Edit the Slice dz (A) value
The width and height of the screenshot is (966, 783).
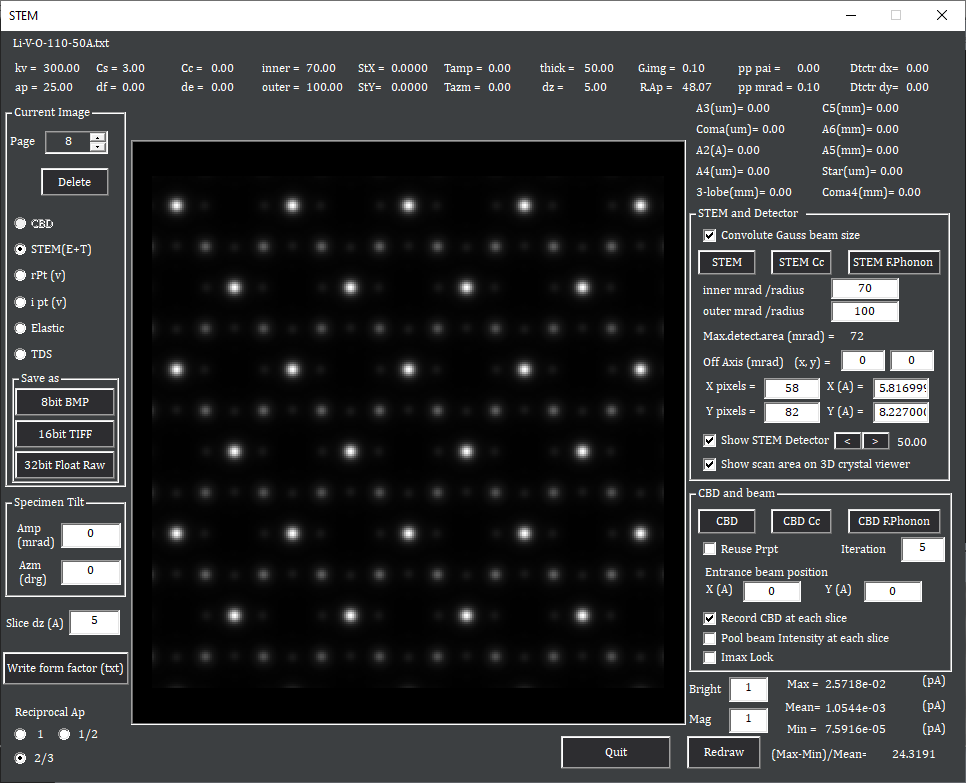point(94,622)
